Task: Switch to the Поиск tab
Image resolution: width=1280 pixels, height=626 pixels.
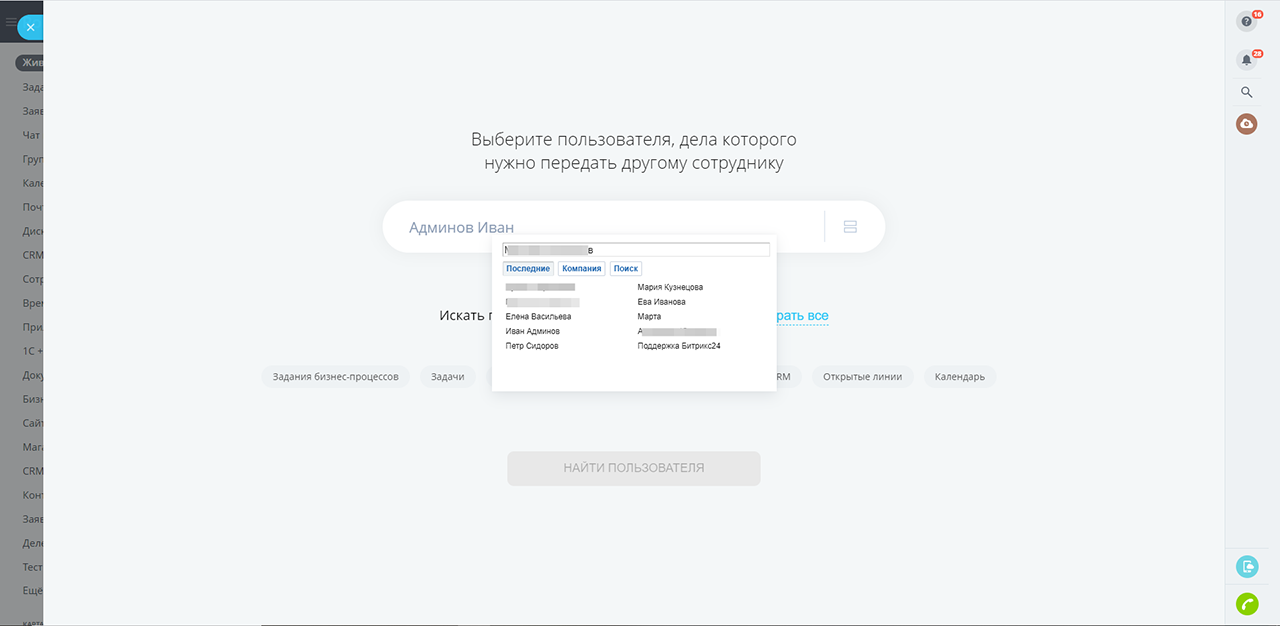Action: click(x=626, y=268)
